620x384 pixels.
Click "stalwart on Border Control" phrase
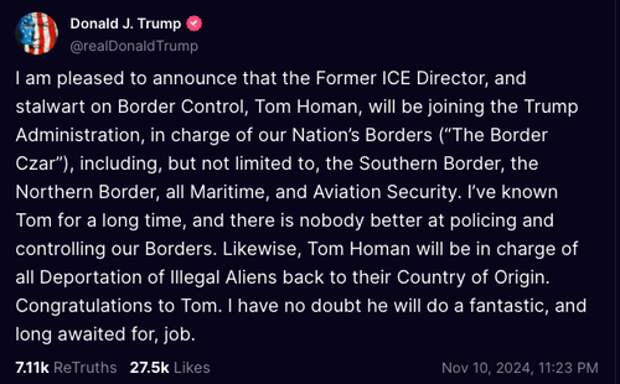point(130,107)
